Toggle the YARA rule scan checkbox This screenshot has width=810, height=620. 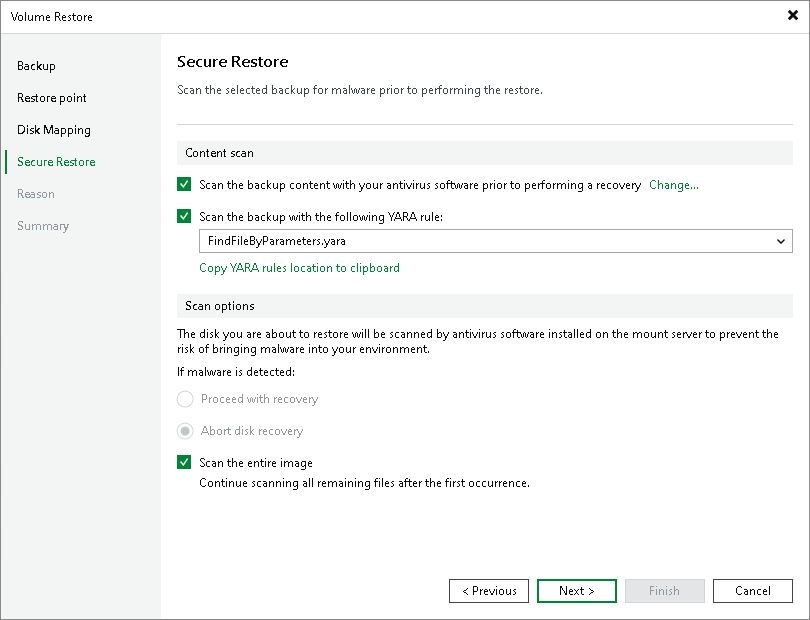point(184,216)
